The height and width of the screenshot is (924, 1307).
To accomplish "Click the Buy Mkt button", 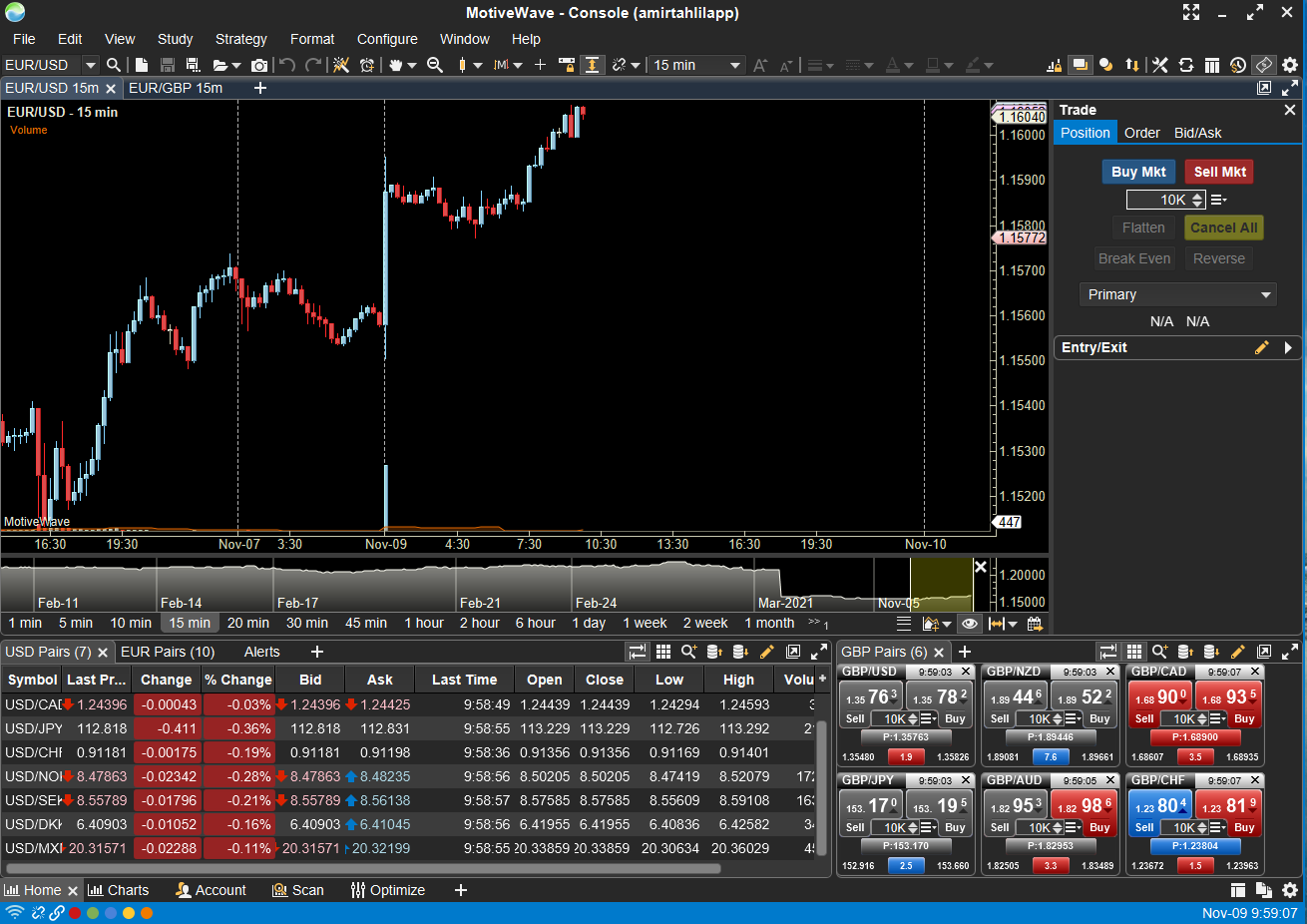I will [1138, 172].
